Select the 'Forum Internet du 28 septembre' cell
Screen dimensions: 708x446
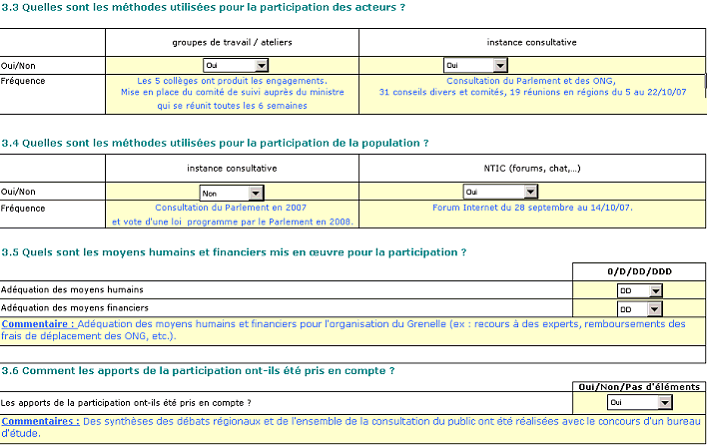click(x=531, y=208)
